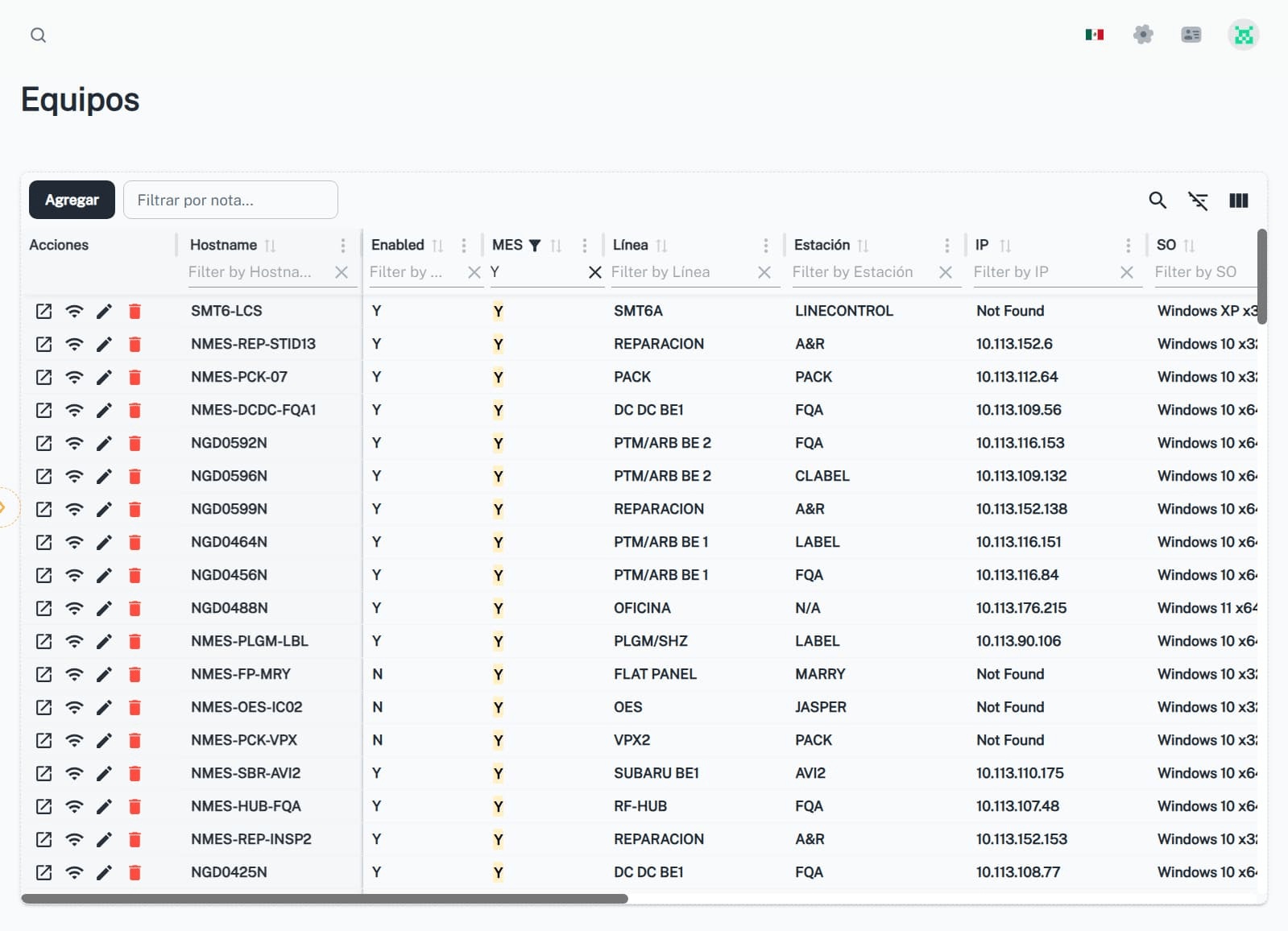Open the Estación column three-dot menu
The image size is (1288, 931).
[x=946, y=246]
